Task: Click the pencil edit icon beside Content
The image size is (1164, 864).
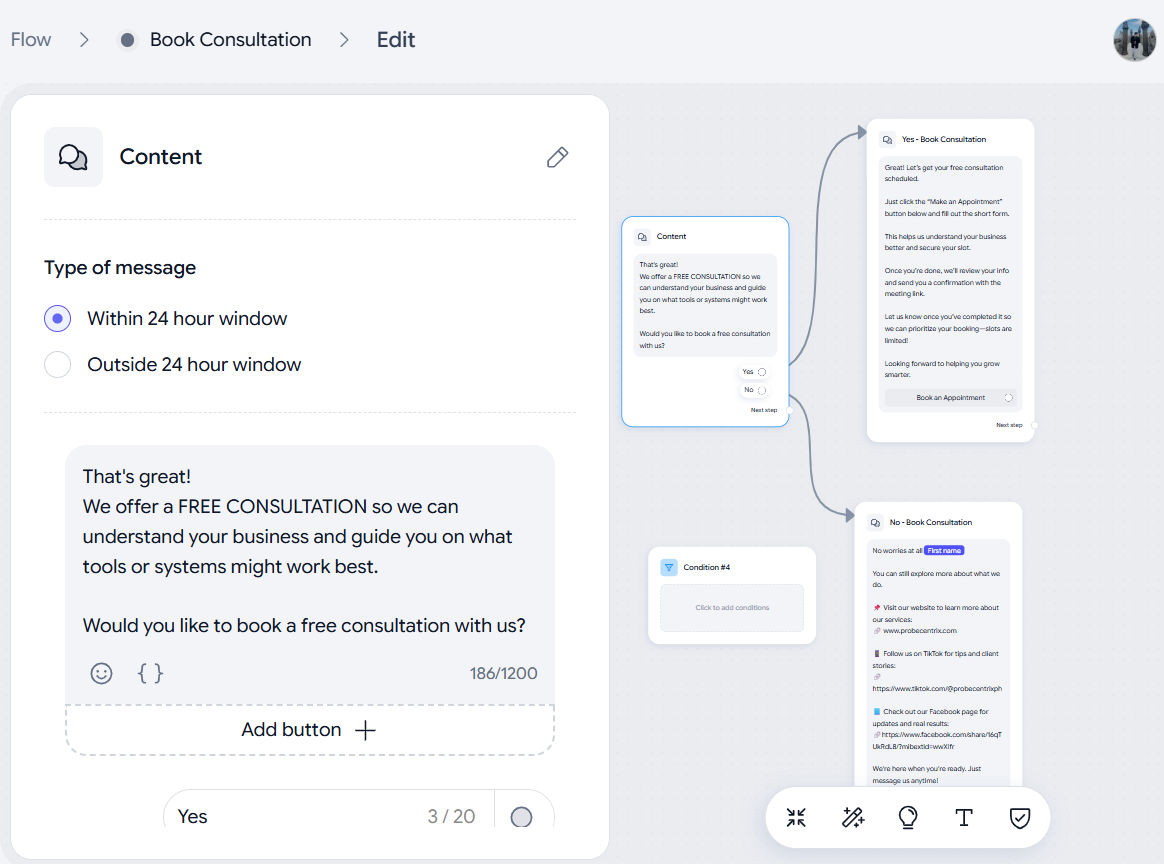Action: pos(558,157)
